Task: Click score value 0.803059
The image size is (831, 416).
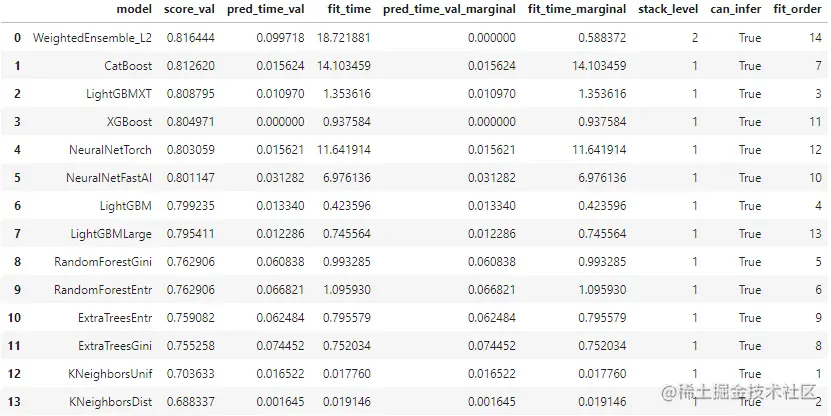Action: coord(191,150)
